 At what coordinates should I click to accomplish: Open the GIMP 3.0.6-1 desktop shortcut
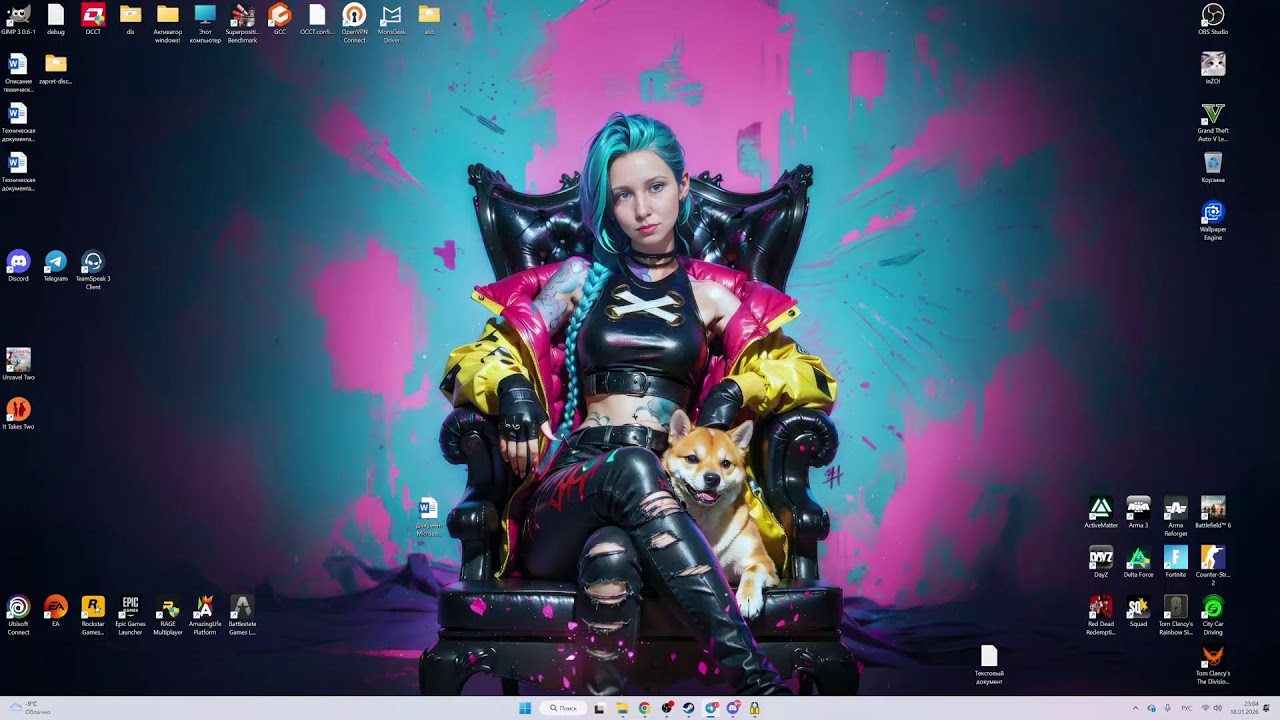pyautogui.click(x=18, y=20)
